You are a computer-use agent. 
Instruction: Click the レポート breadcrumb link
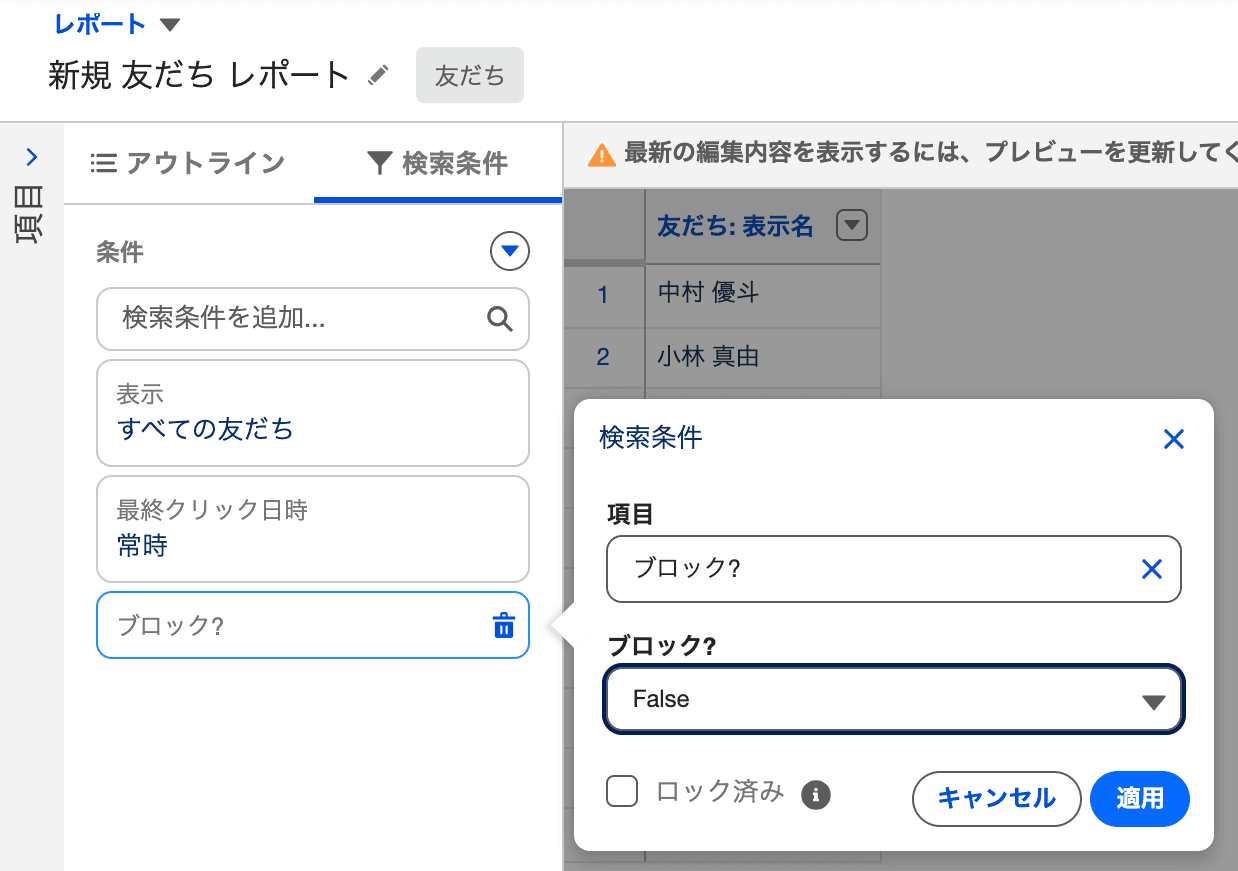click(x=100, y=24)
